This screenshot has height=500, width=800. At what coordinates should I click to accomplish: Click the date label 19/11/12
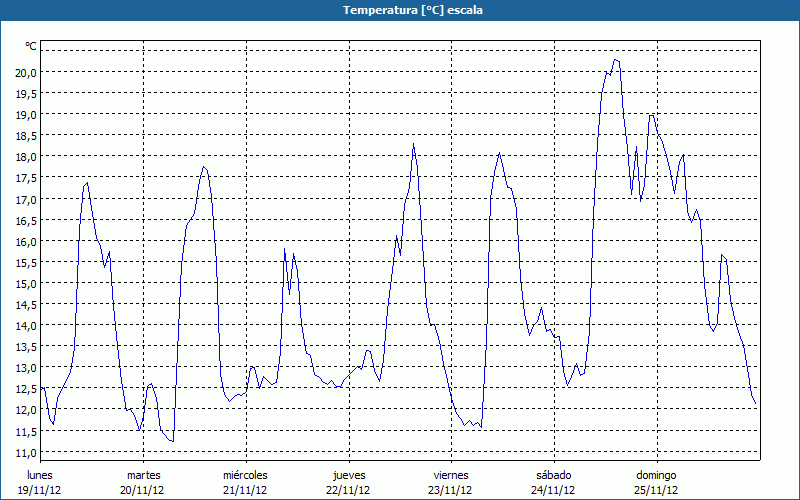pyautogui.click(x=40, y=490)
